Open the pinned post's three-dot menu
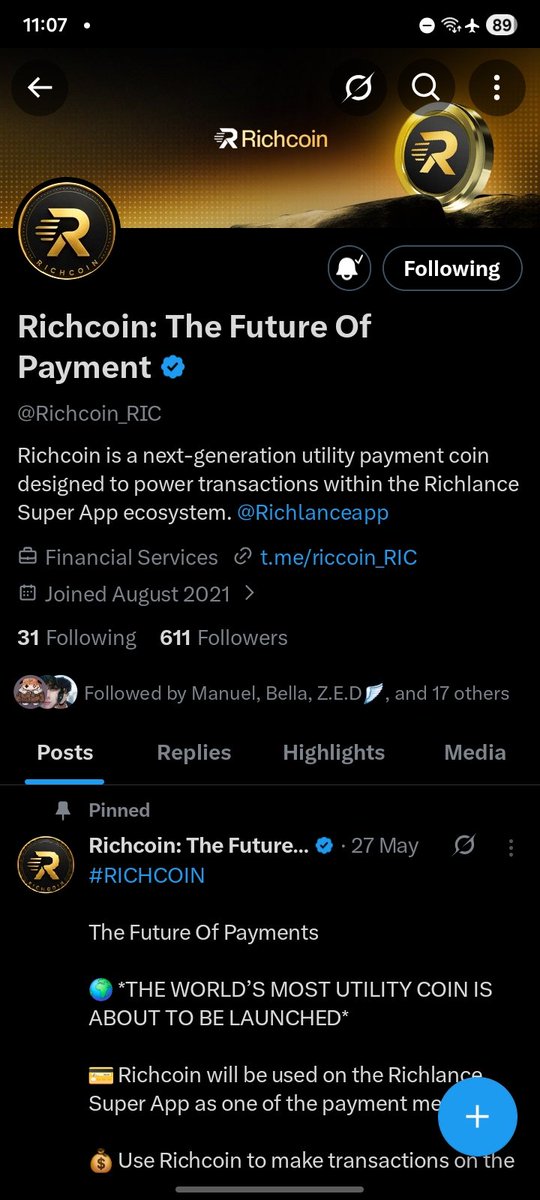The width and height of the screenshot is (540, 1200). click(511, 847)
